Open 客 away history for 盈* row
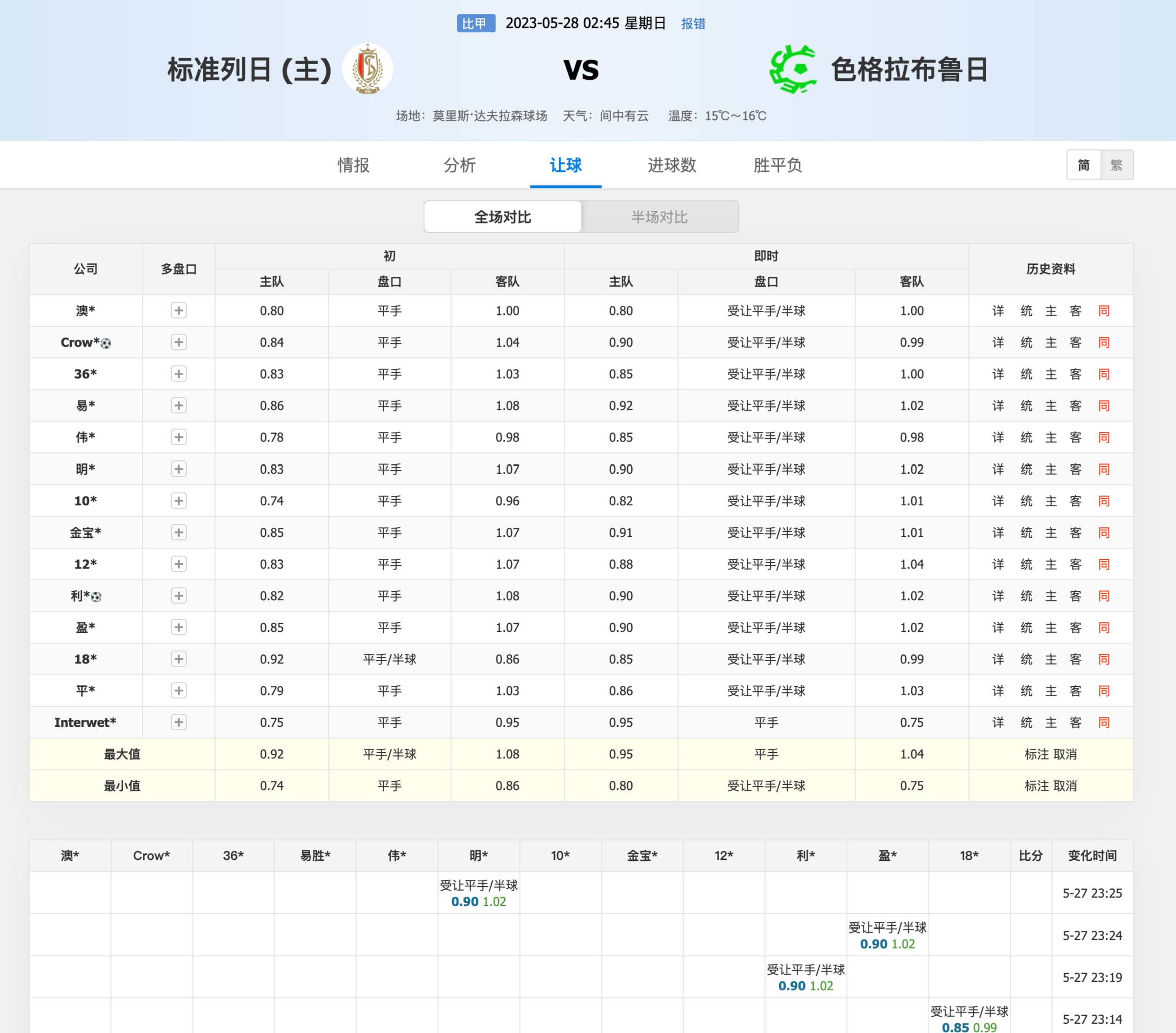 coord(1076,627)
